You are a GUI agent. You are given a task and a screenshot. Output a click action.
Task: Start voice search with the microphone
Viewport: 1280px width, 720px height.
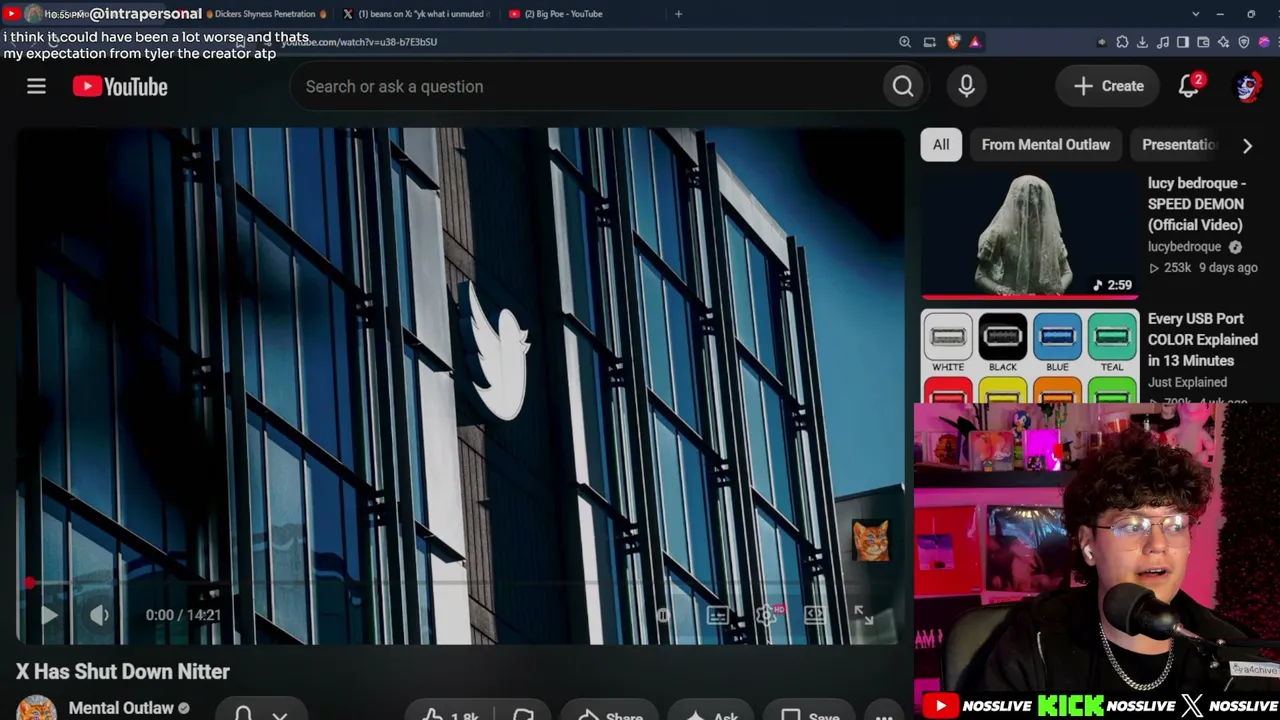click(x=966, y=87)
